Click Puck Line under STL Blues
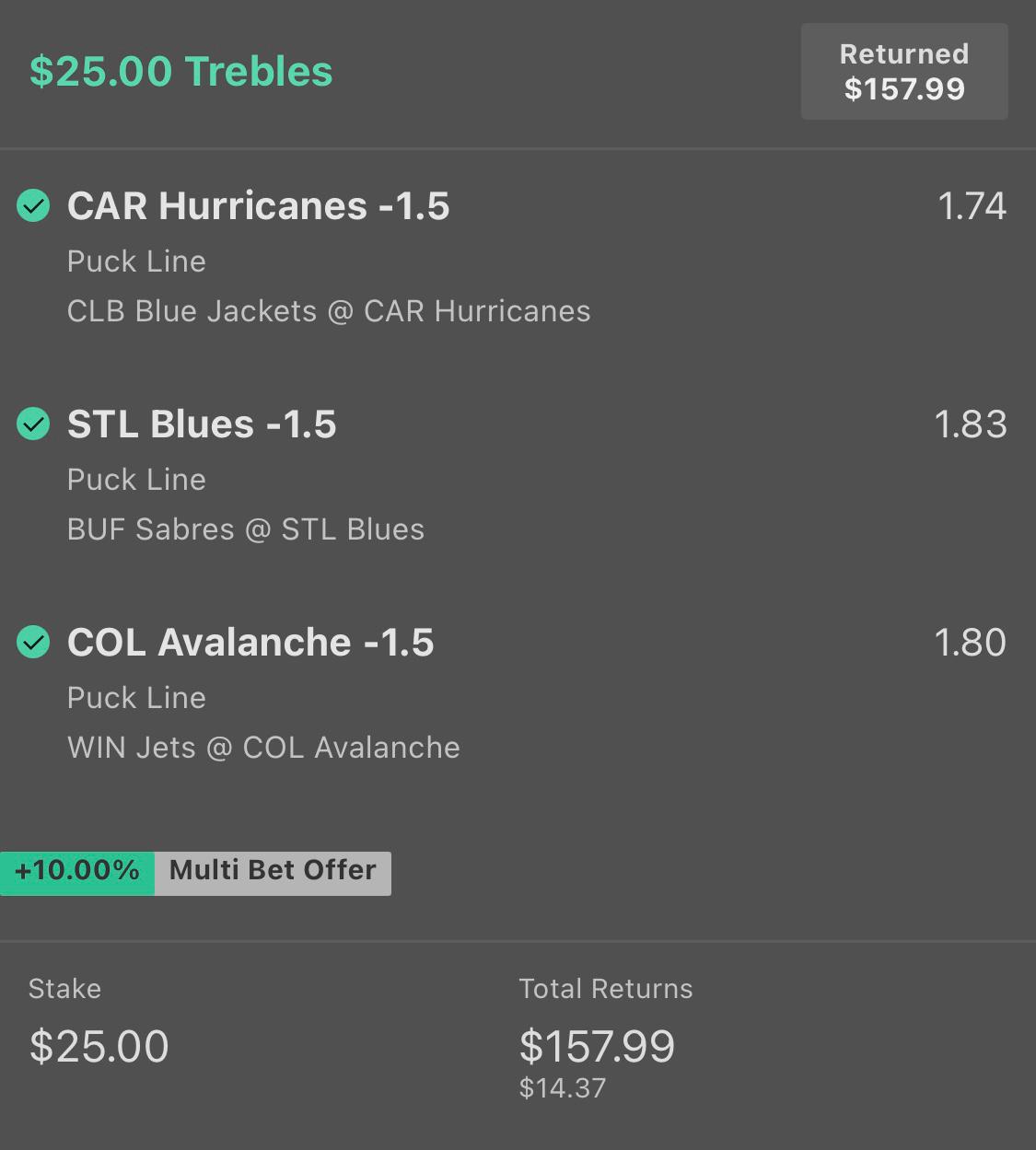The image size is (1036, 1150). 136,480
